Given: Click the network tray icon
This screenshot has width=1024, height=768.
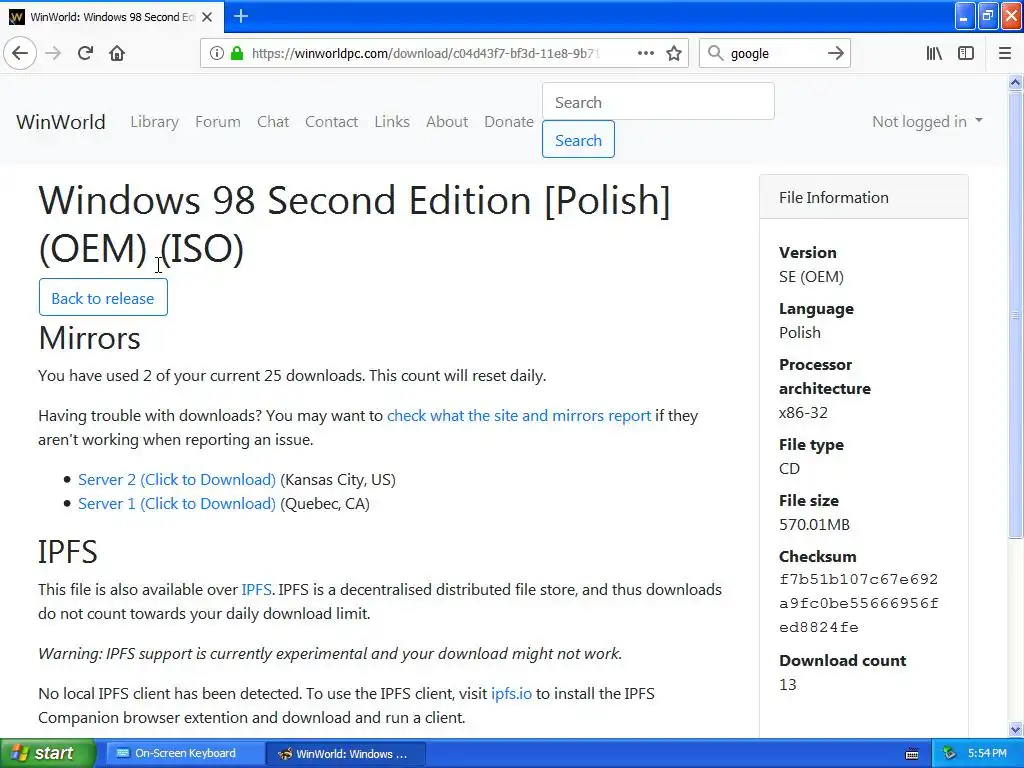Looking at the screenshot, I should (x=950, y=754).
